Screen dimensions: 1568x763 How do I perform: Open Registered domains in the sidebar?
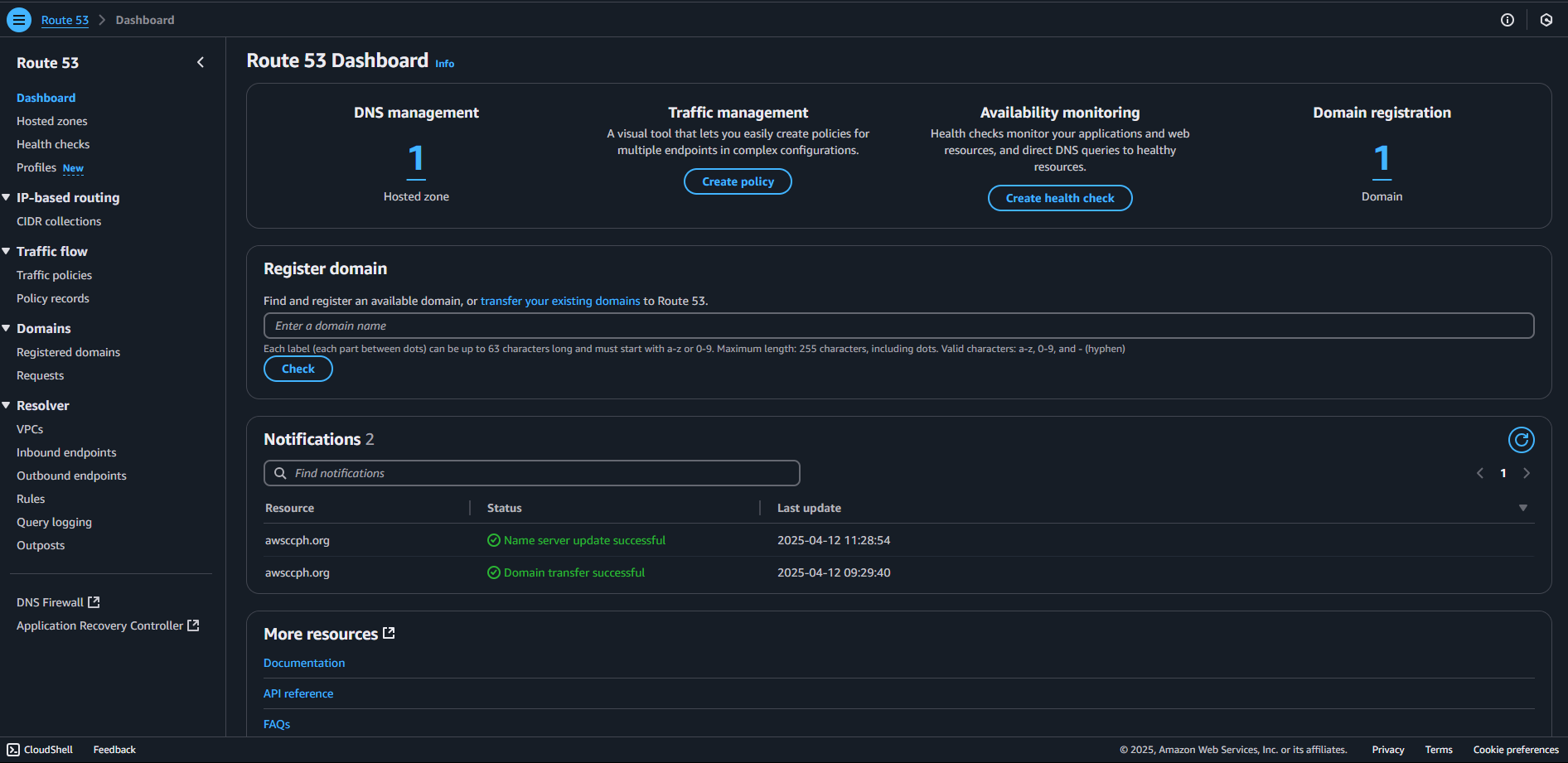(x=68, y=352)
